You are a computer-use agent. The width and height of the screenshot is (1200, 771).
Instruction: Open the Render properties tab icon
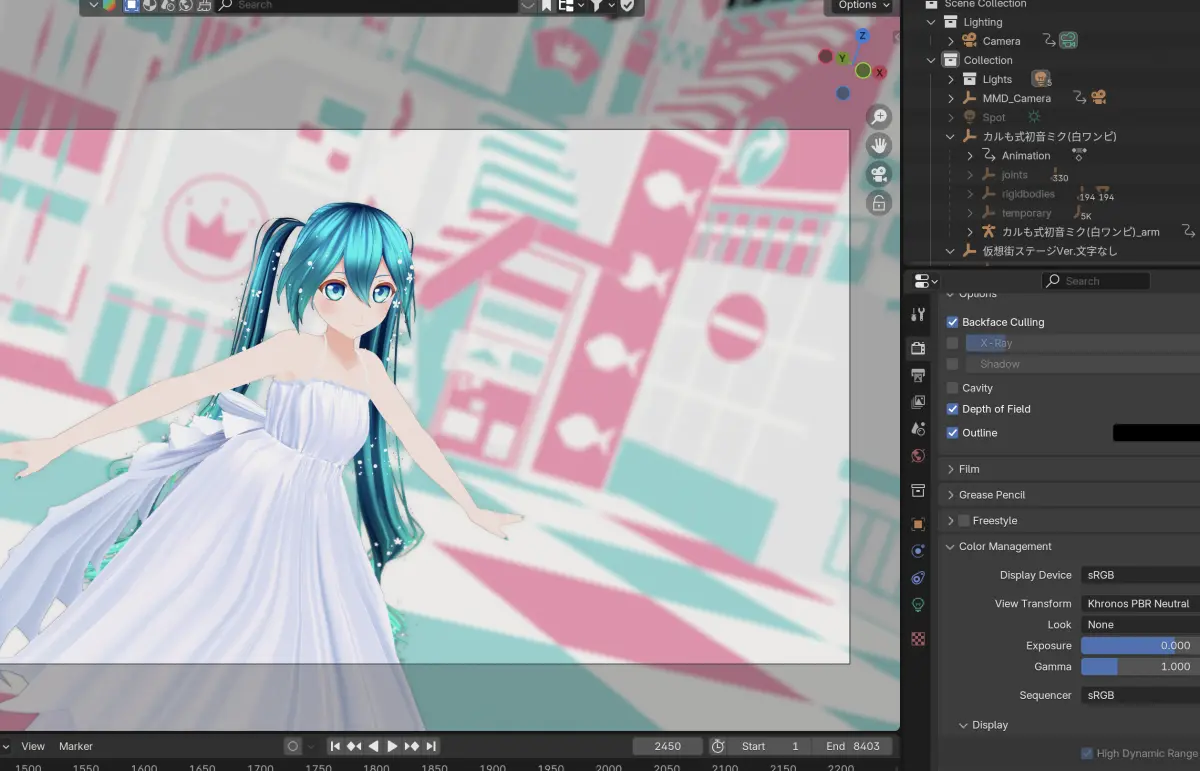[918, 348]
